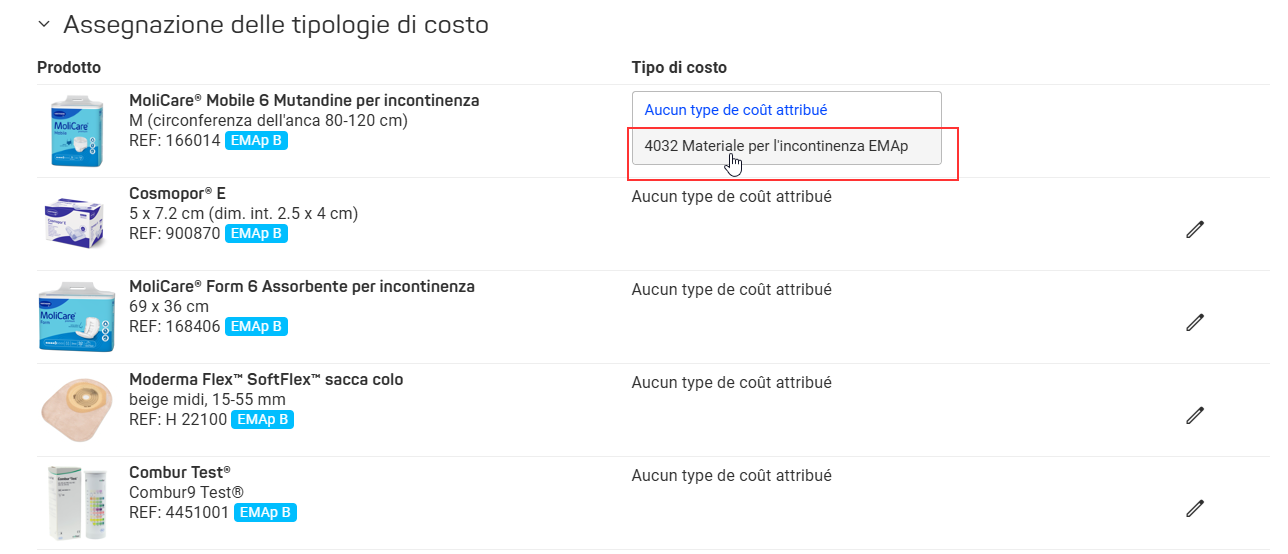The image size is (1288, 554).
Task: Open Moderma Flex SoftFlex sacca colo title
Action: pos(266,380)
